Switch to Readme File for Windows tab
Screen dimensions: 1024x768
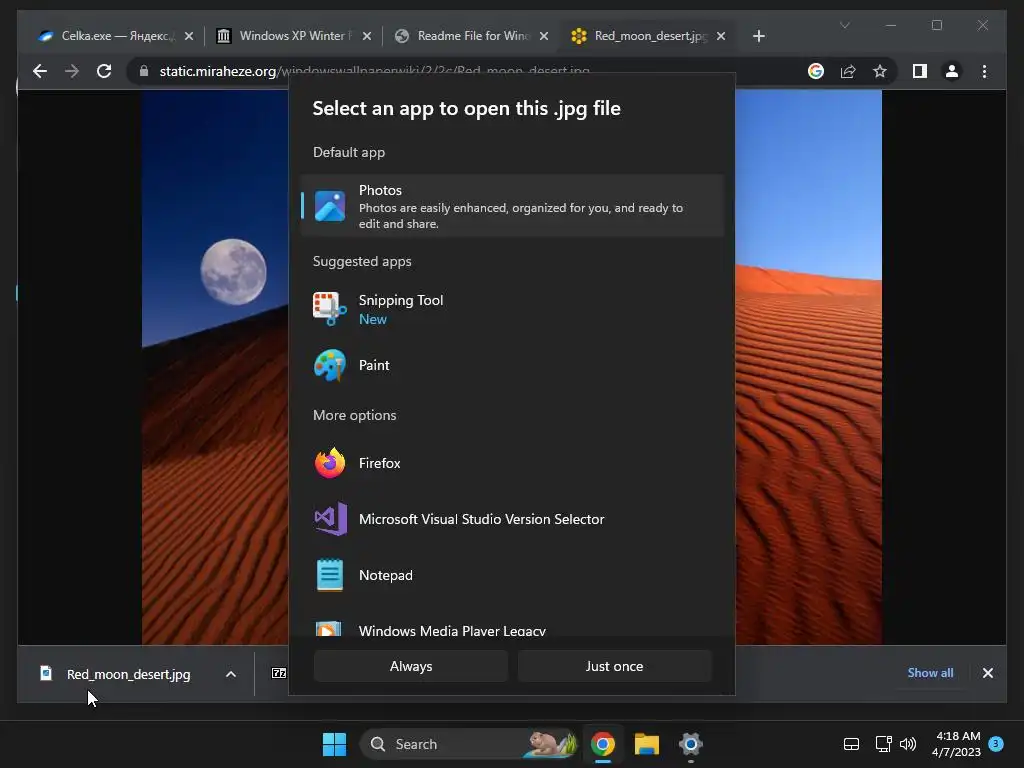click(470, 36)
